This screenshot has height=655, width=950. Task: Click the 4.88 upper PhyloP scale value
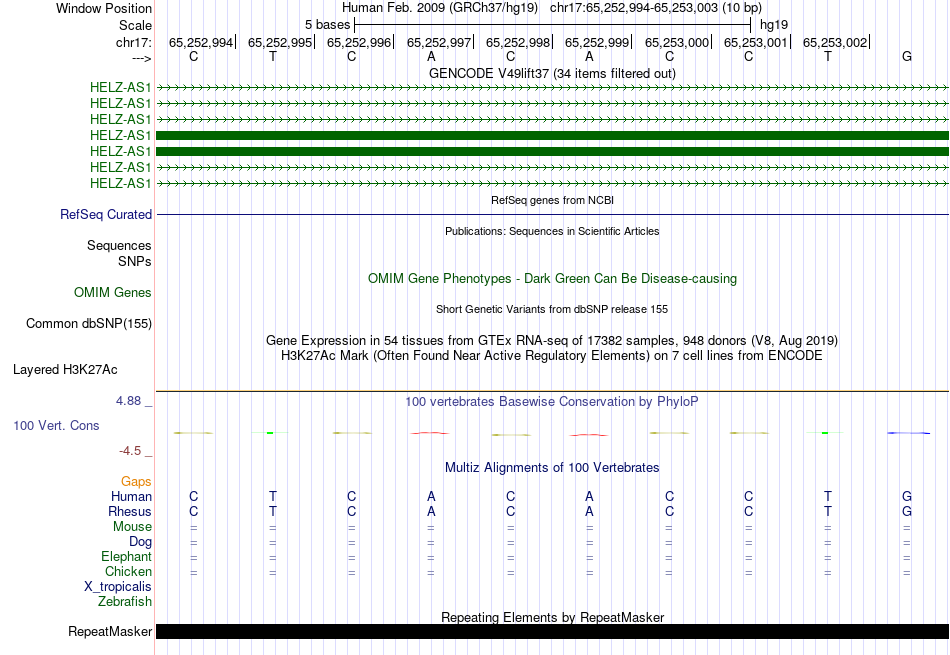128,401
